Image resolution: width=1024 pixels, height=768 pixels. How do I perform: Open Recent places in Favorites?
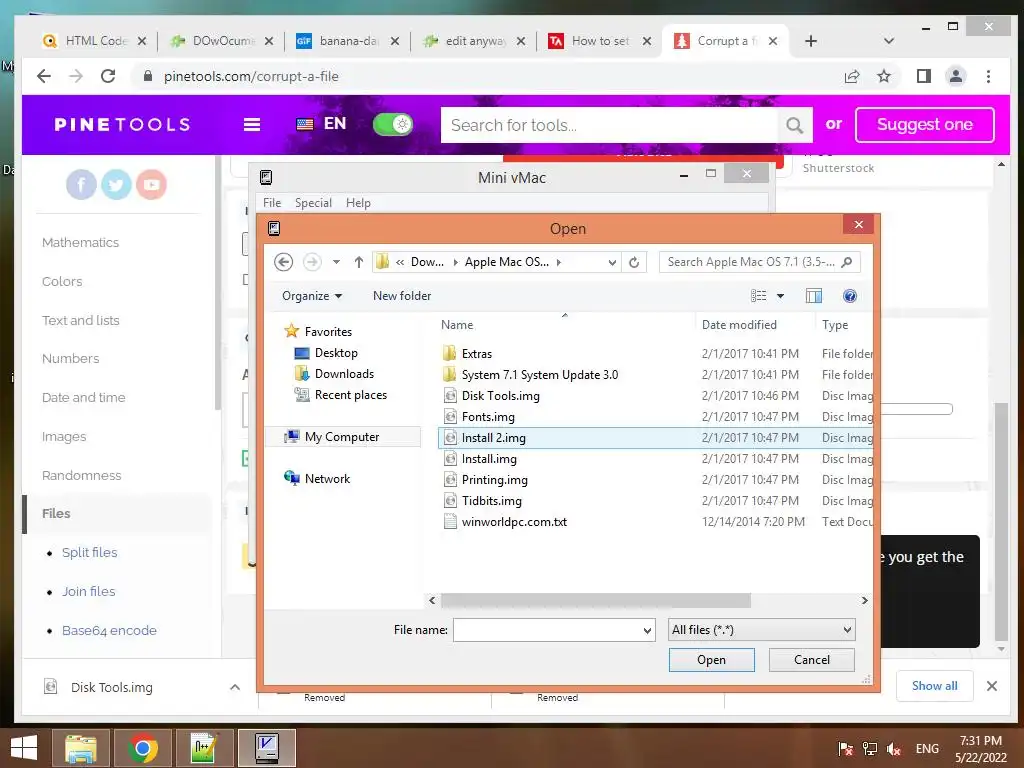click(350, 394)
